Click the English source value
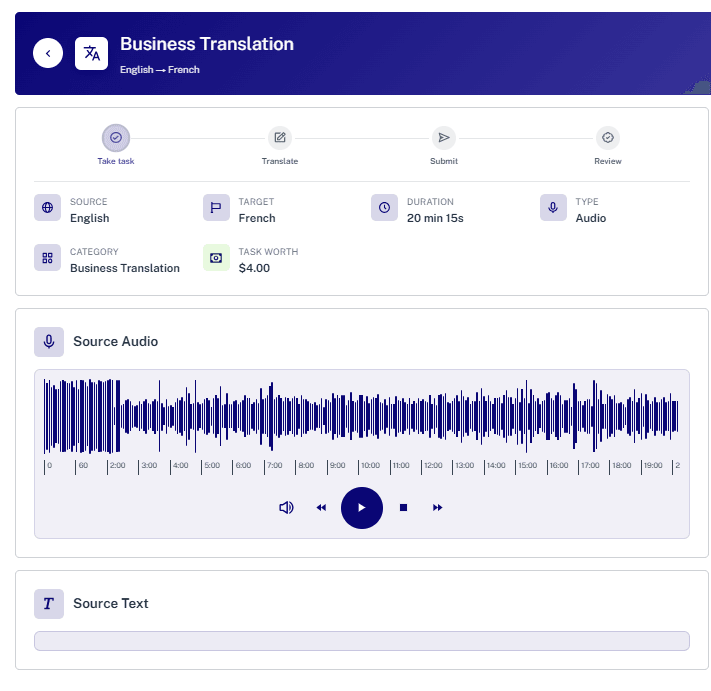711x691 pixels. (89, 218)
